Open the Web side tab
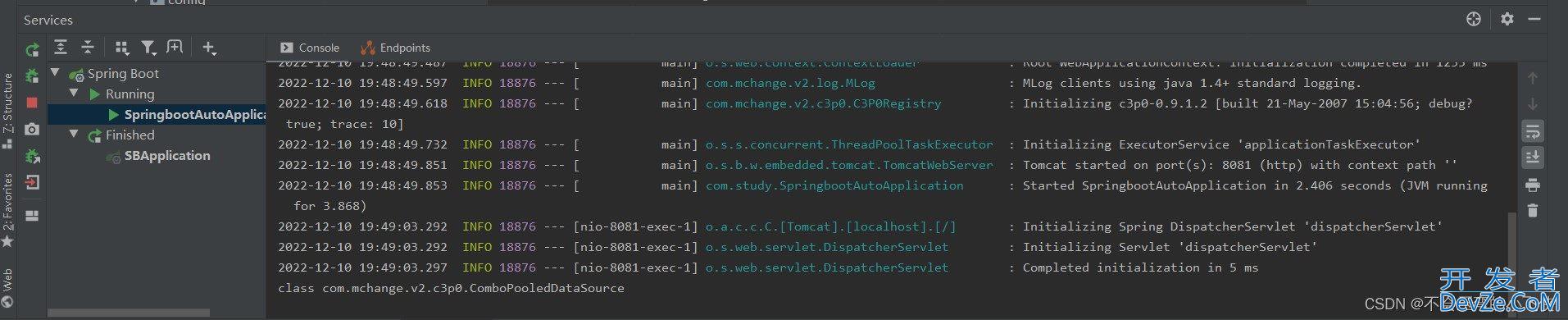The width and height of the screenshot is (1568, 320). pos(7,289)
